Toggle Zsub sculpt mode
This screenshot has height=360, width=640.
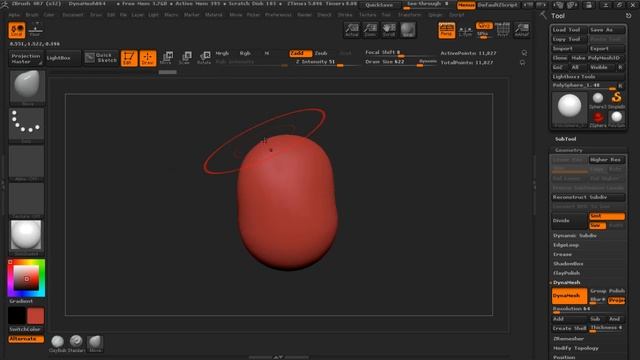[x=321, y=53]
